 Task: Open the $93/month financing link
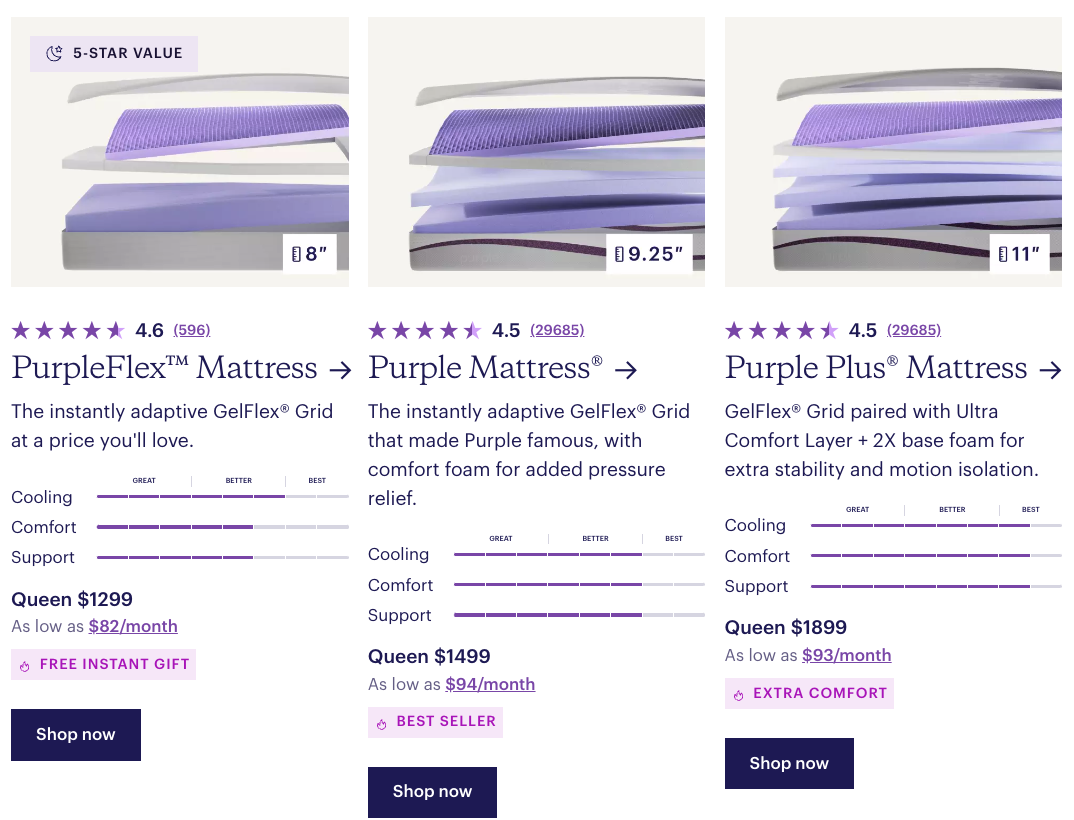[846, 656]
